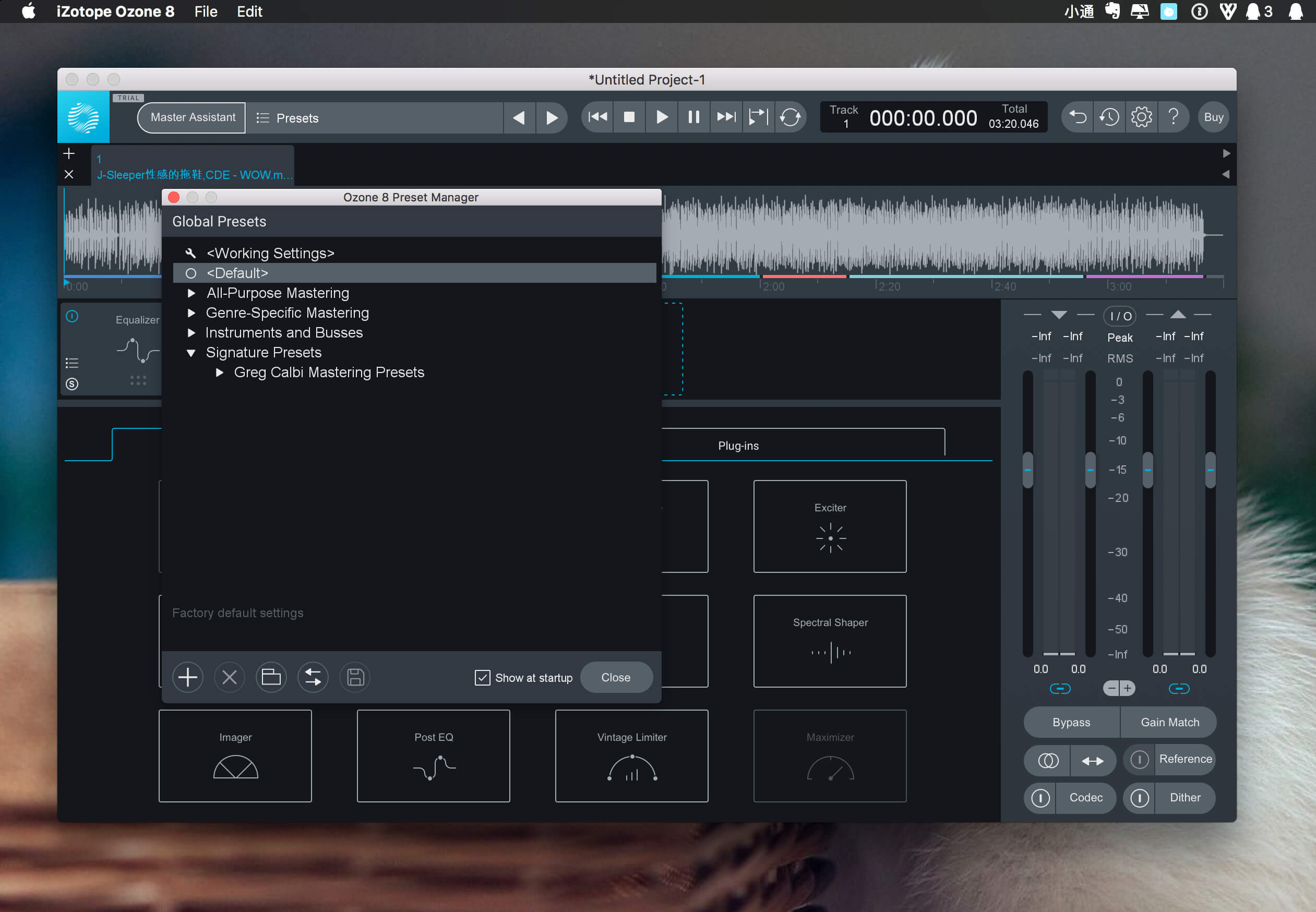Viewport: 1316px width, 912px height.
Task: Toggle the output gain link icon
Action: [x=1179, y=689]
